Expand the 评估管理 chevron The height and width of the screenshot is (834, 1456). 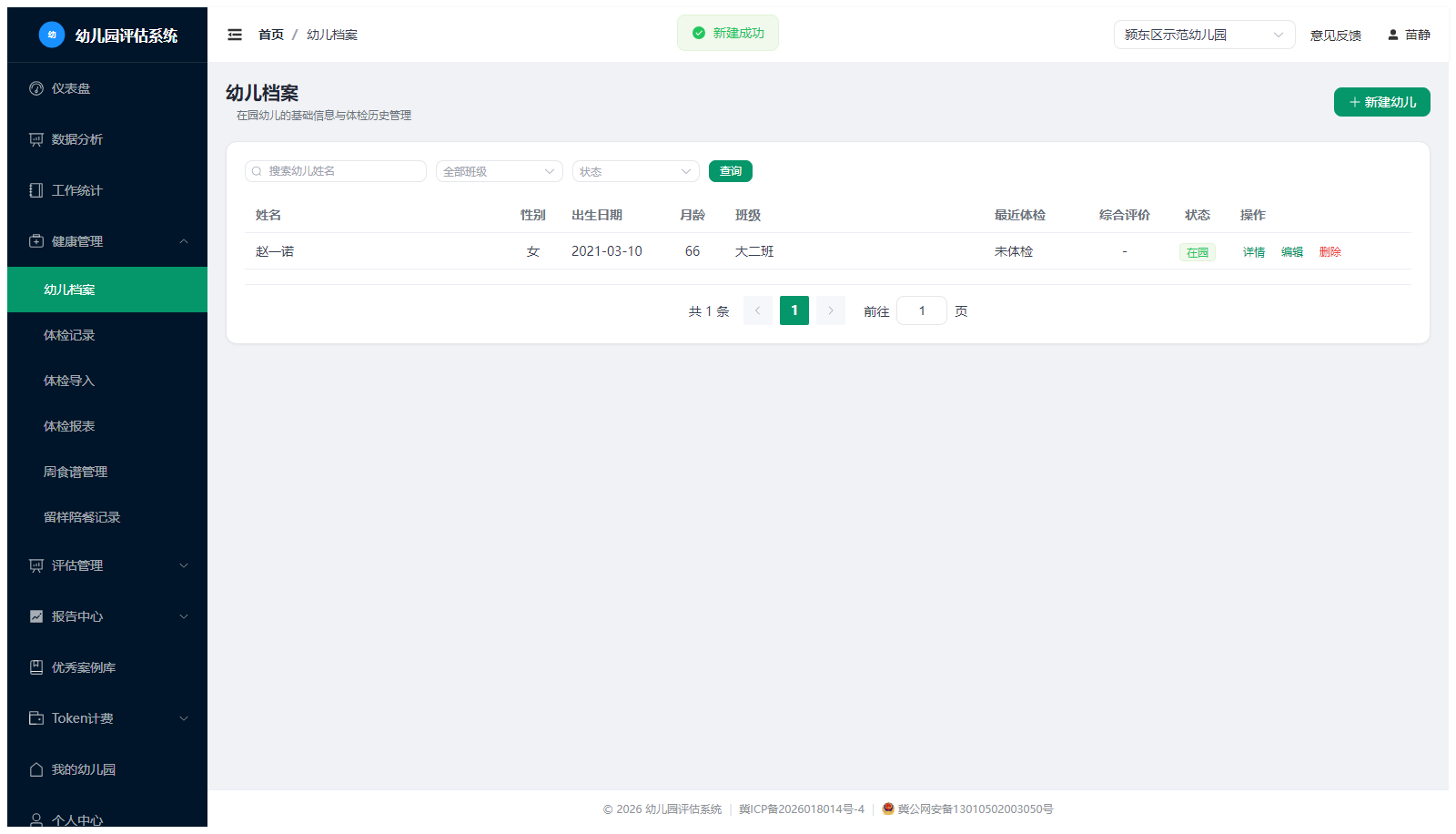(x=184, y=565)
